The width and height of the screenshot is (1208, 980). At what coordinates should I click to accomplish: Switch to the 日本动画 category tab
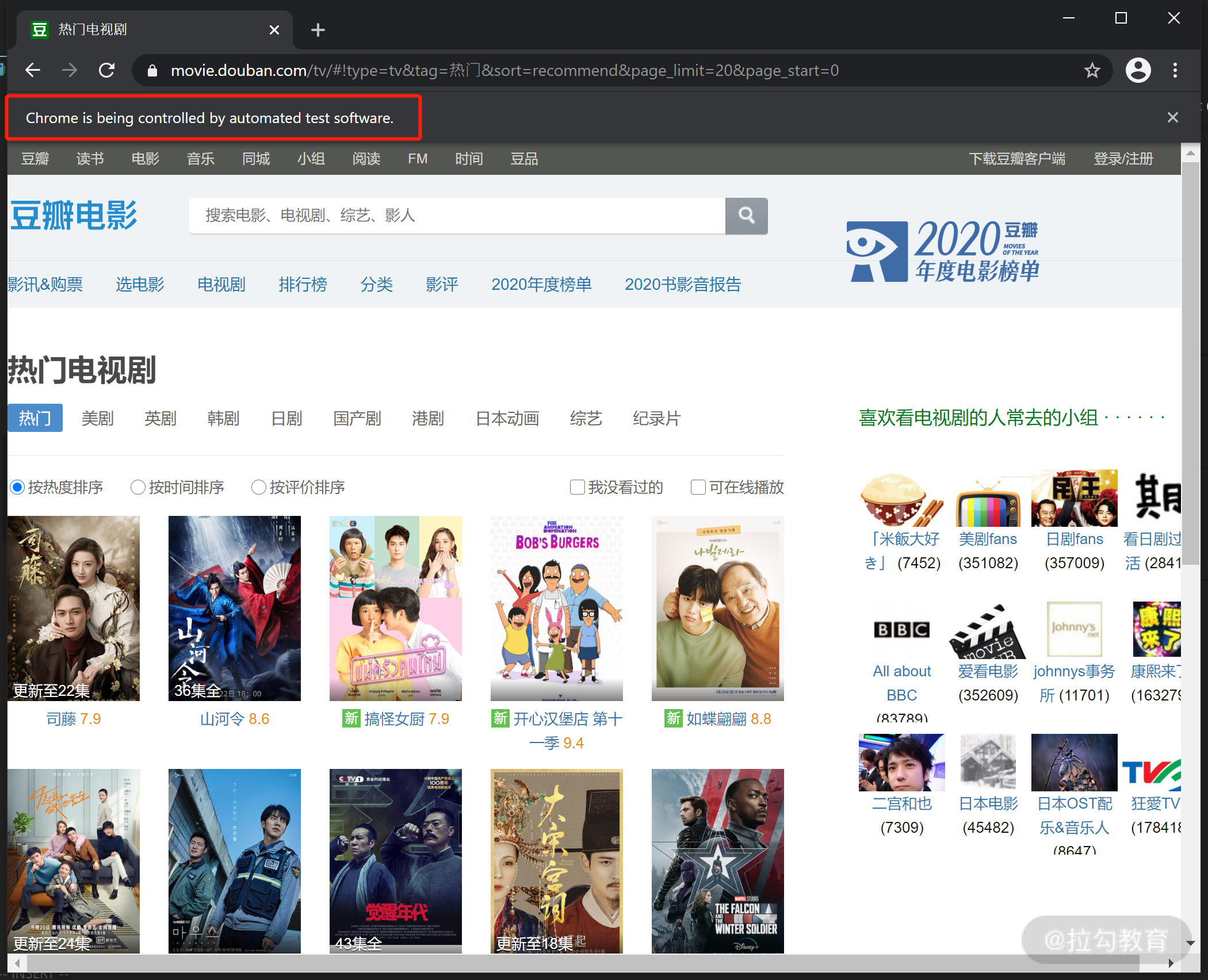coord(507,418)
